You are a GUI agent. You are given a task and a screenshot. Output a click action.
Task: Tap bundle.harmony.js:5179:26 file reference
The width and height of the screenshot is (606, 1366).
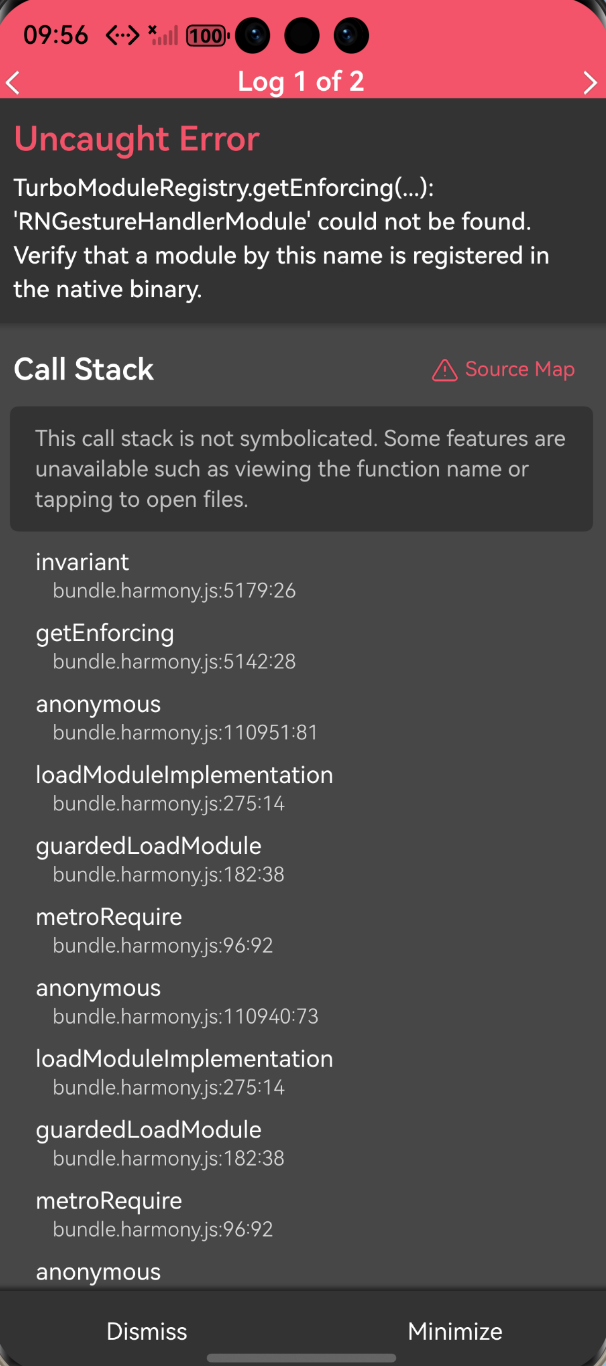[x=174, y=590]
